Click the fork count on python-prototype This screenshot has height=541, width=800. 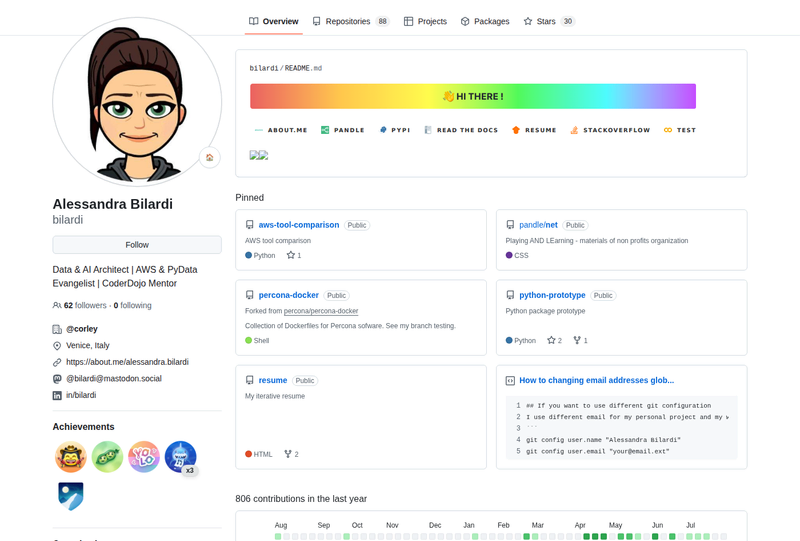point(581,340)
